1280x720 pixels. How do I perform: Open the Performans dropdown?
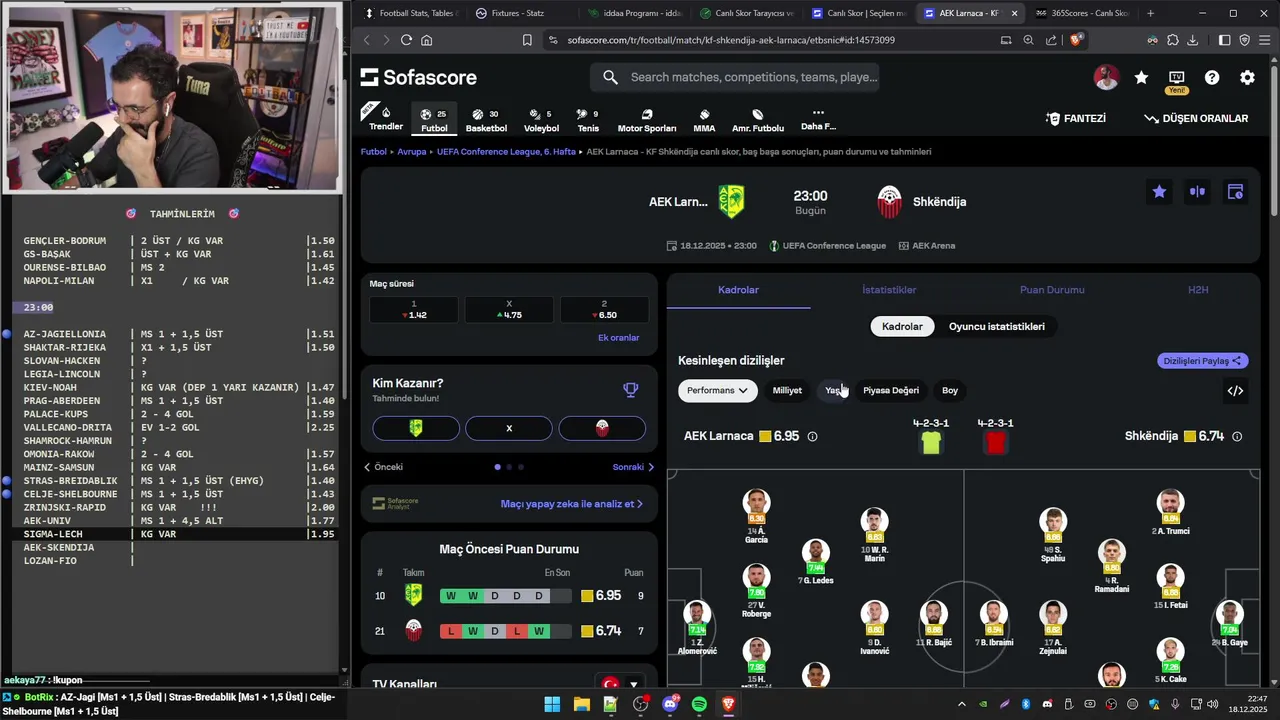(x=717, y=390)
